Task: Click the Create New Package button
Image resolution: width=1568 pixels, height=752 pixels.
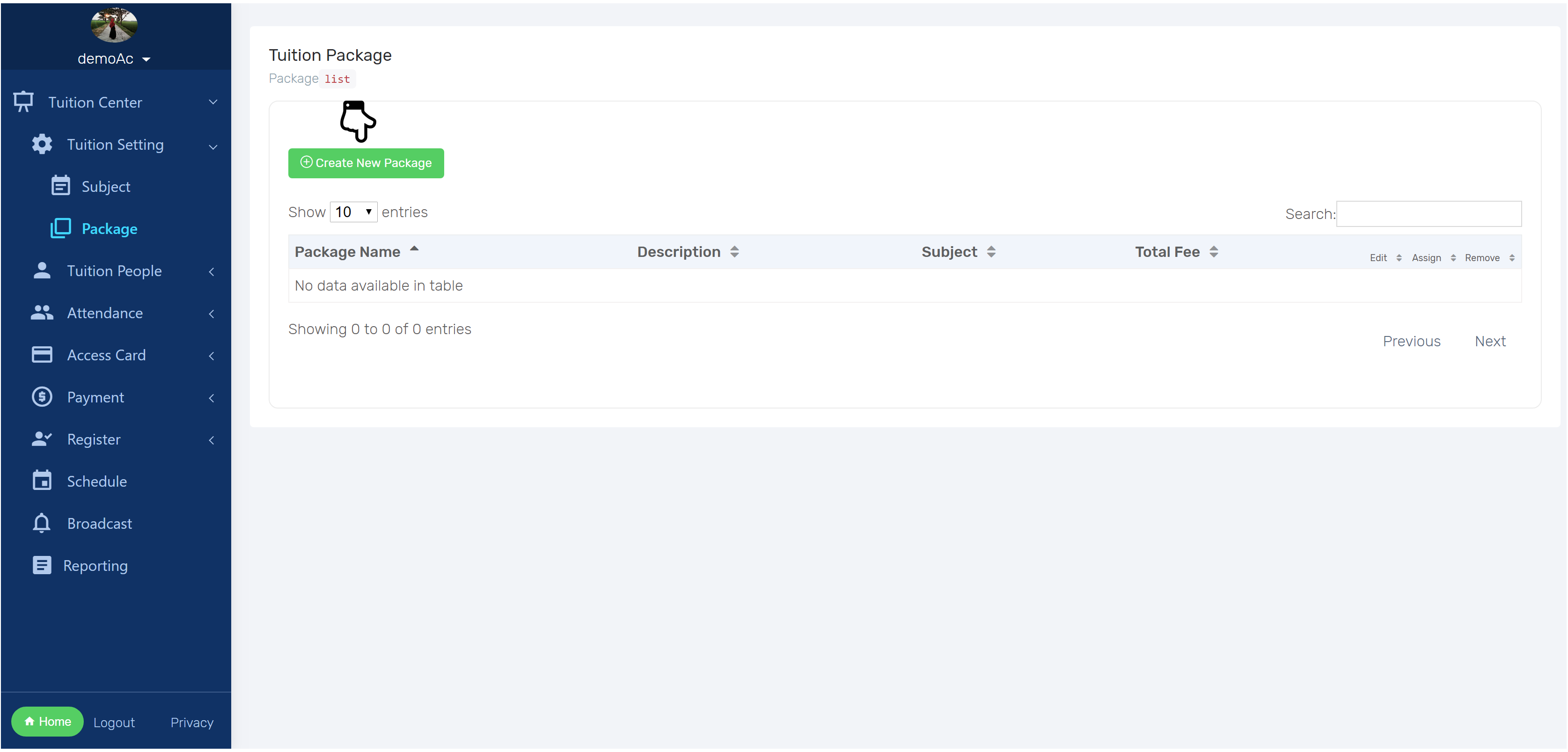Action: tap(366, 163)
